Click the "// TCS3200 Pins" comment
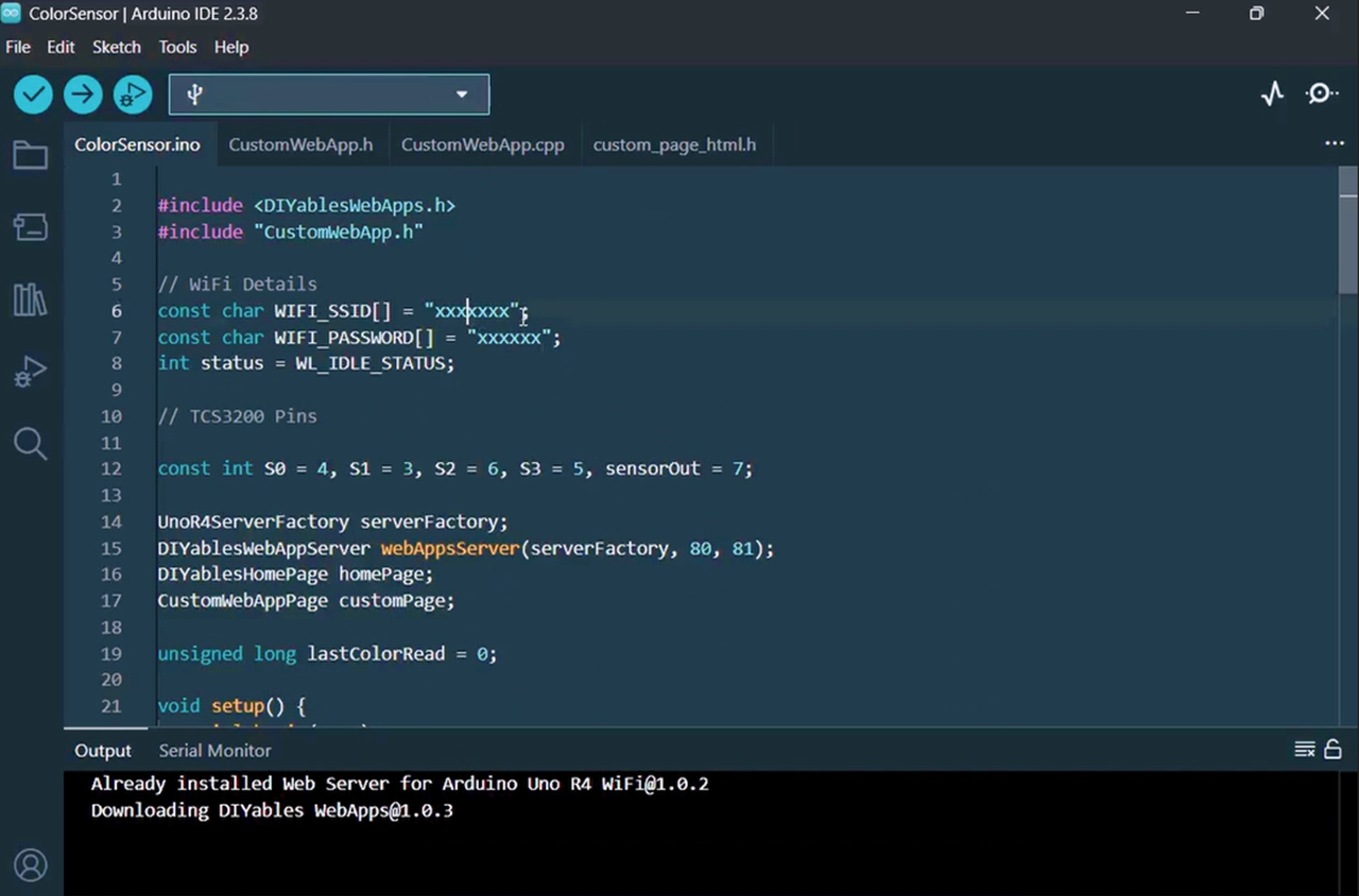Screen dimensions: 1359x896 click(237, 416)
